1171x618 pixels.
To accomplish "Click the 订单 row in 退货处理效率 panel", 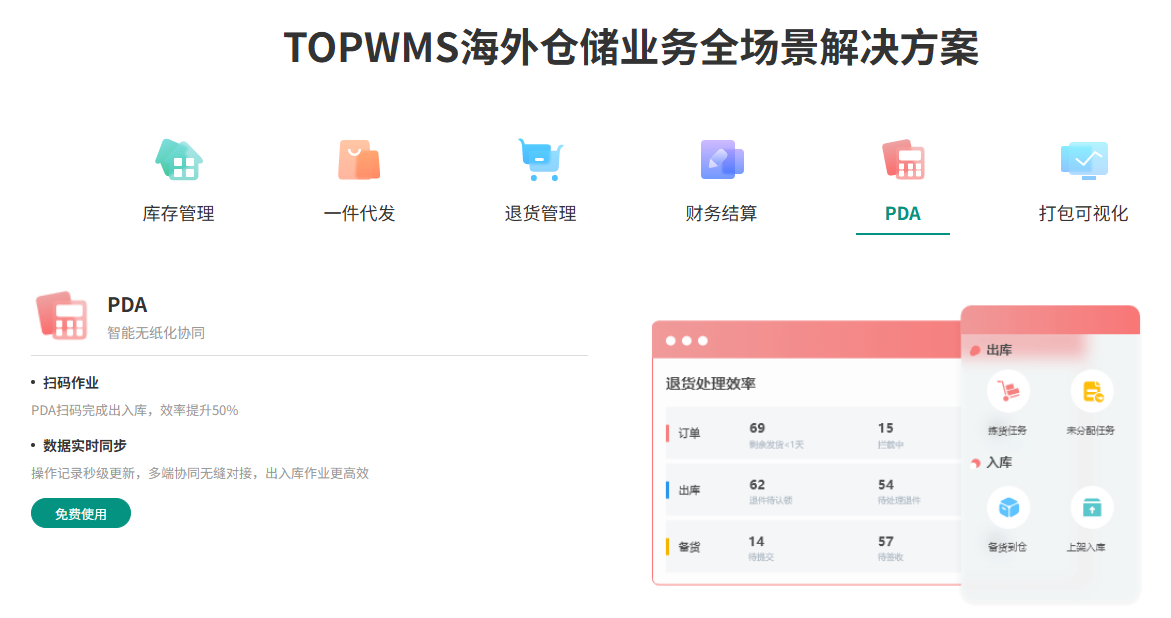I will click(810, 433).
